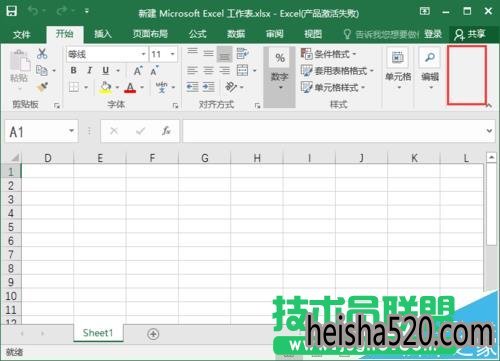Toggle wrap text
Image resolution: width=500 pixels, height=361 pixels.
(x=242, y=53)
